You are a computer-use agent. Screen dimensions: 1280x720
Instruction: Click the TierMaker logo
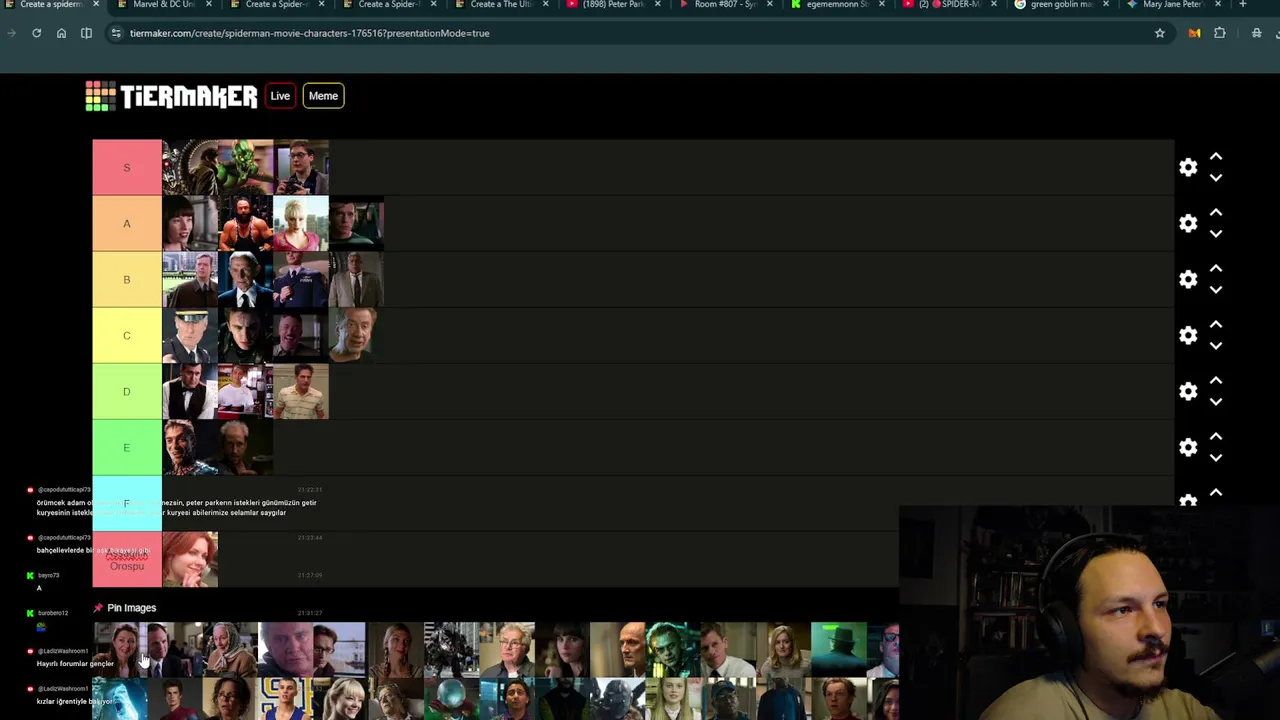tap(171, 96)
